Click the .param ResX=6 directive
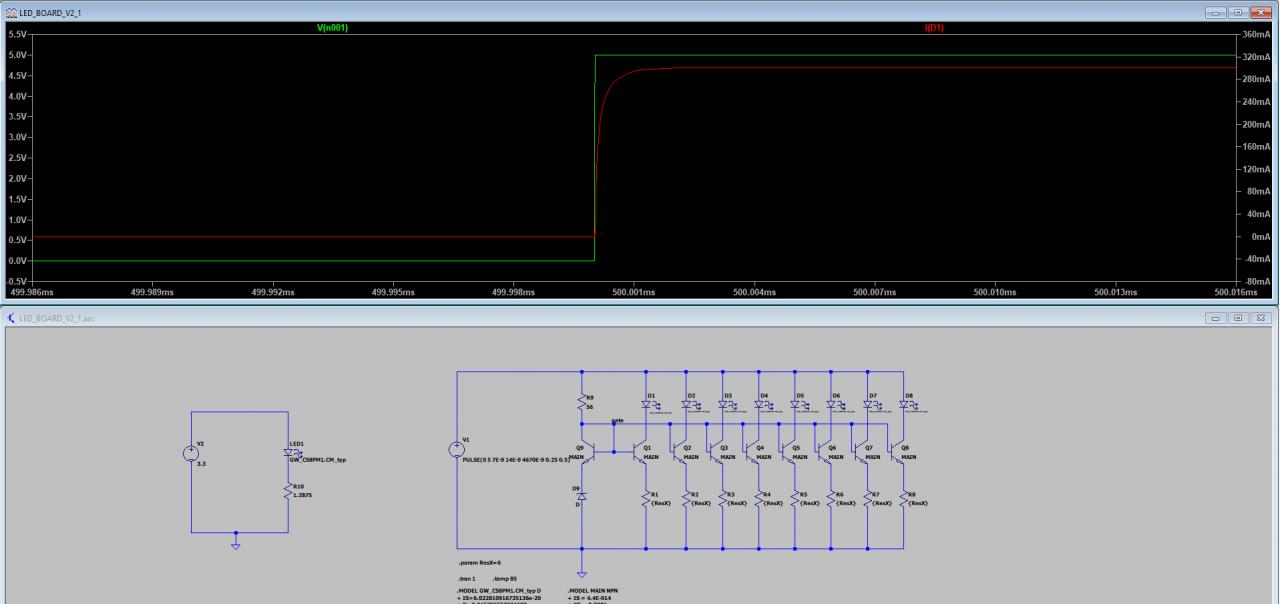Image resolution: width=1280 pixels, height=604 pixels. coord(480,563)
